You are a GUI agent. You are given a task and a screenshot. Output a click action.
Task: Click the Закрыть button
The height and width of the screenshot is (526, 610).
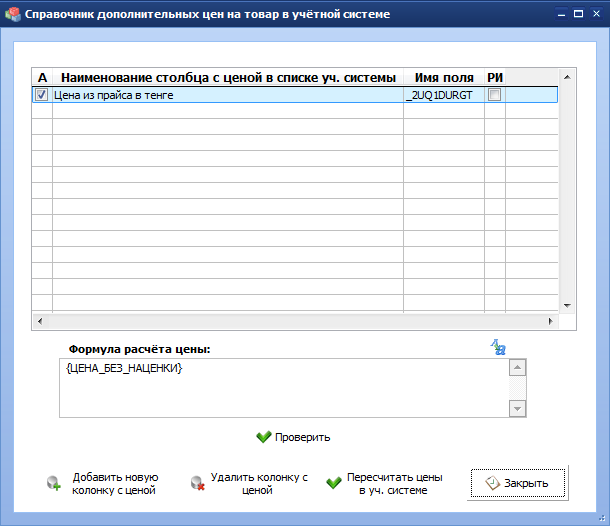coord(518,483)
